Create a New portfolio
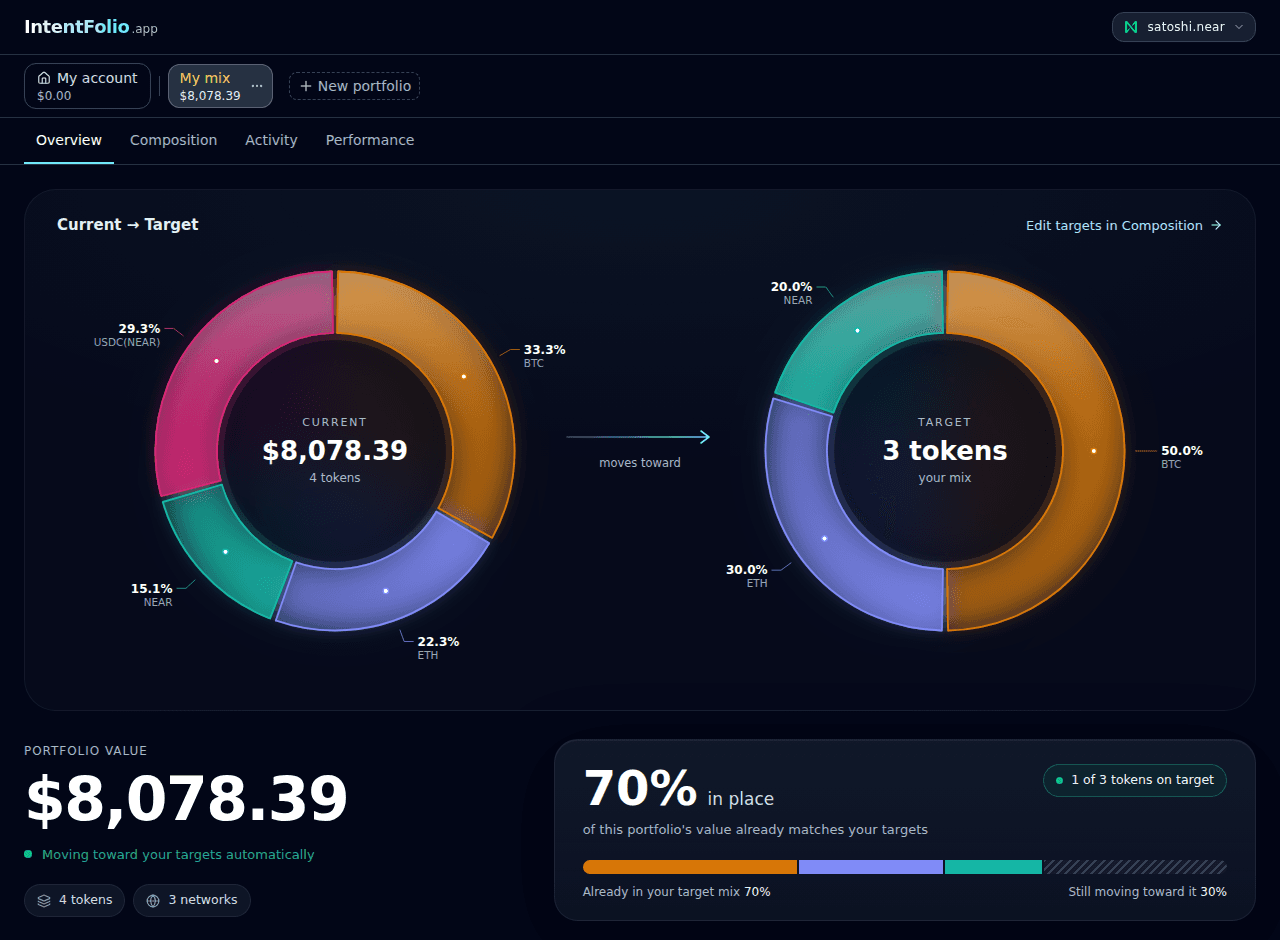Screen dimensions: 1280x940 (x=354, y=86)
